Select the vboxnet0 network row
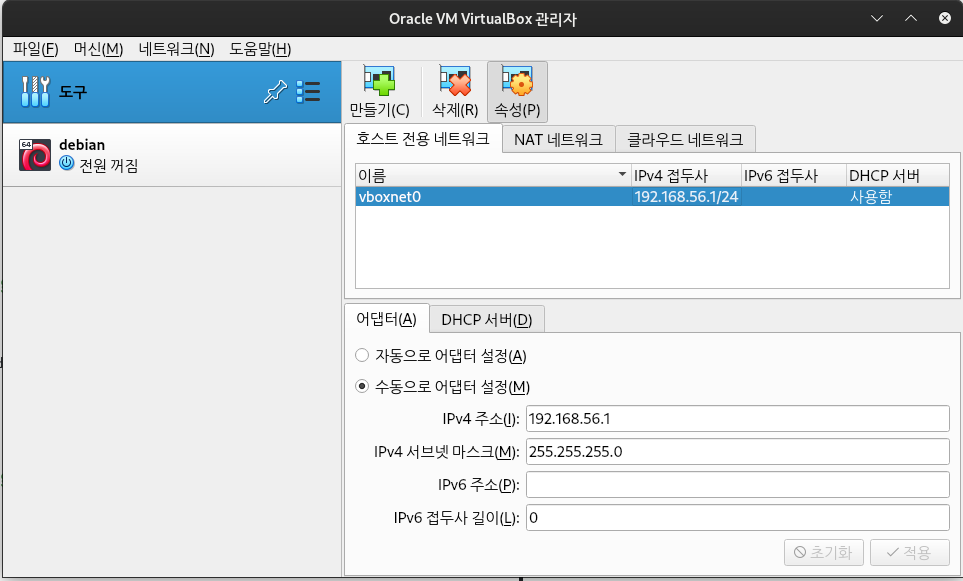The image size is (963, 581). pyautogui.click(x=652, y=197)
